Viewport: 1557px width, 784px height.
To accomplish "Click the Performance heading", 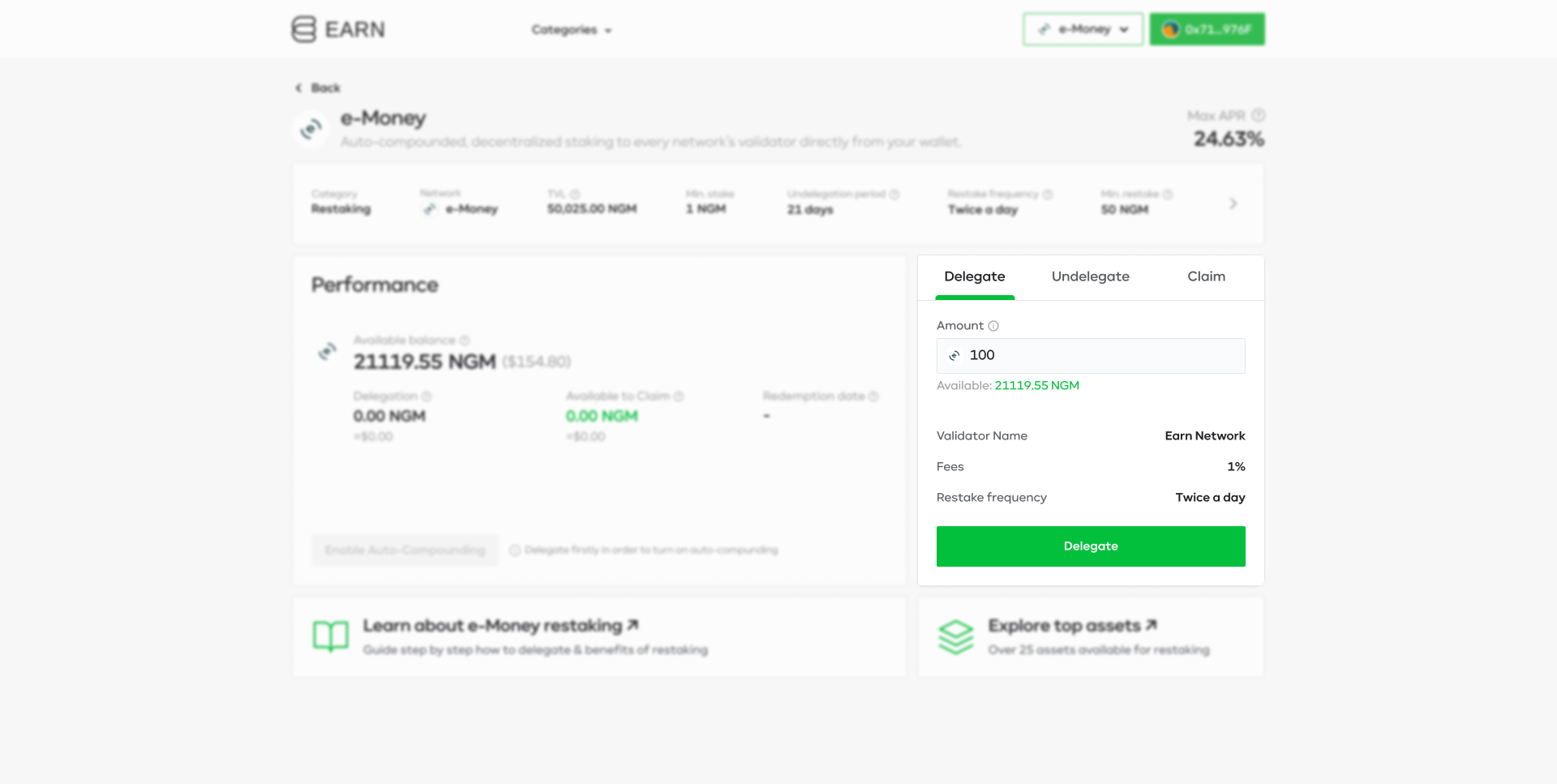I will (375, 285).
